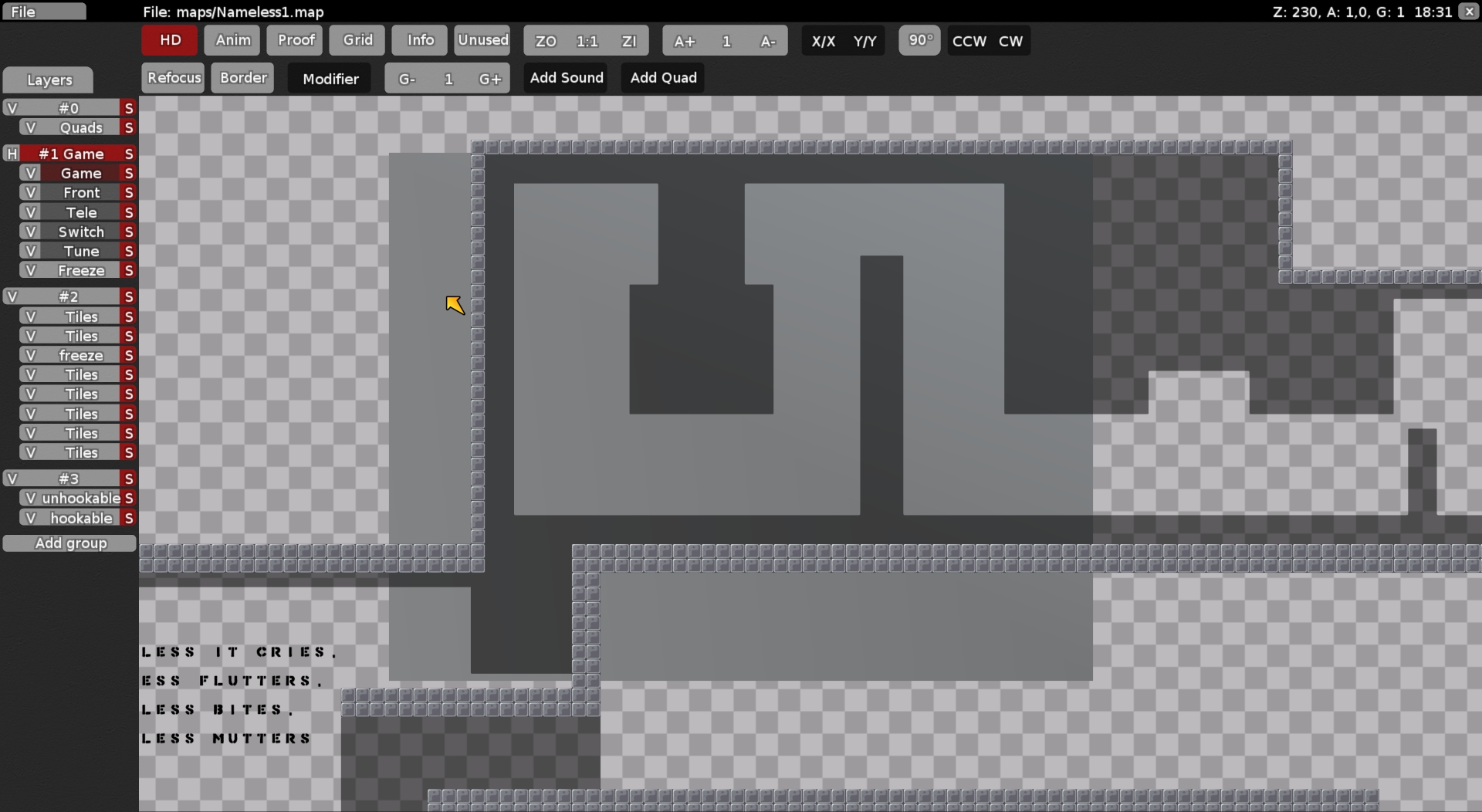Enable the Grid overlay
This screenshot has width=1482, height=812.
click(356, 40)
